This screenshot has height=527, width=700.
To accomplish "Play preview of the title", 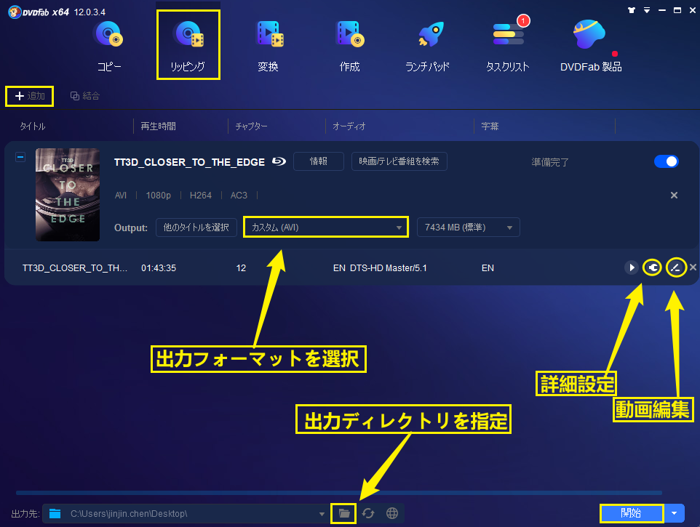I will click(631, 268).
